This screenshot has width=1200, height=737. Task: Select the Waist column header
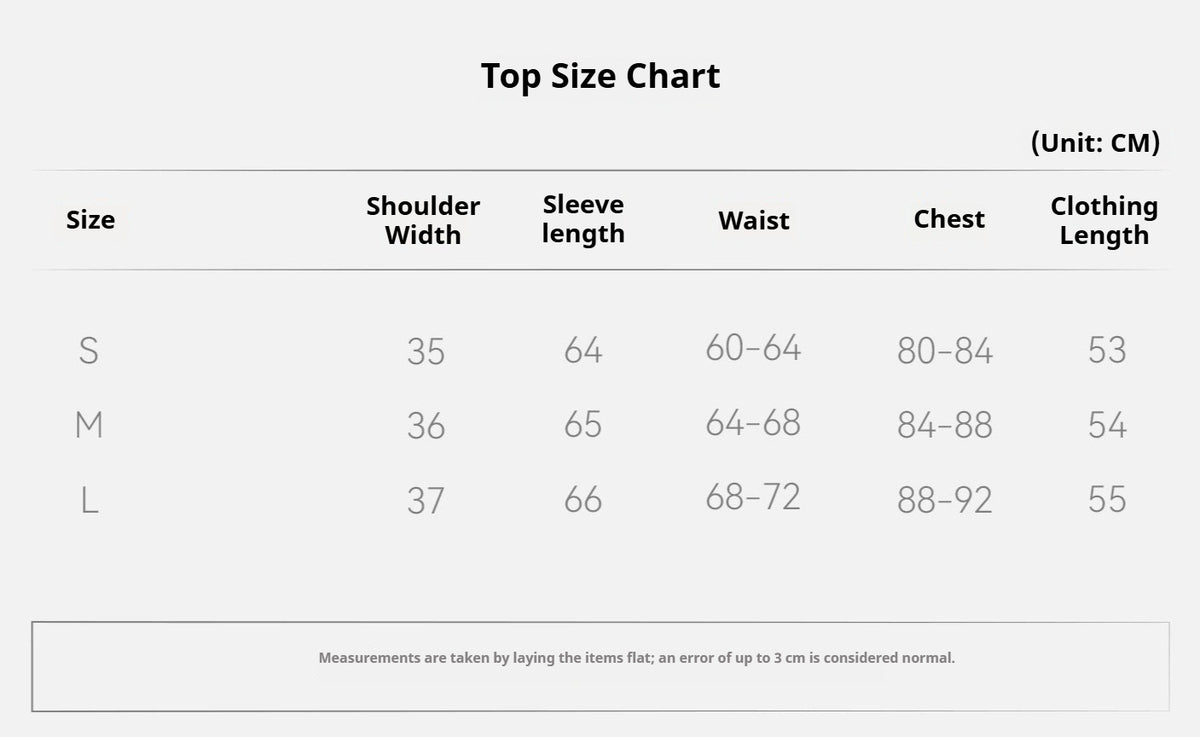[754, 221]
